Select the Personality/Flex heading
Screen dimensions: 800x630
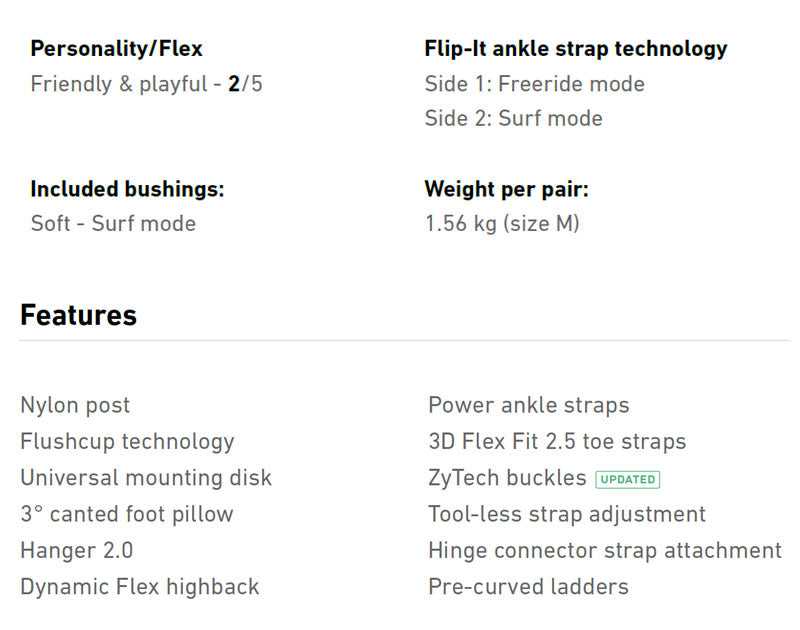click(x=117, y=49)
